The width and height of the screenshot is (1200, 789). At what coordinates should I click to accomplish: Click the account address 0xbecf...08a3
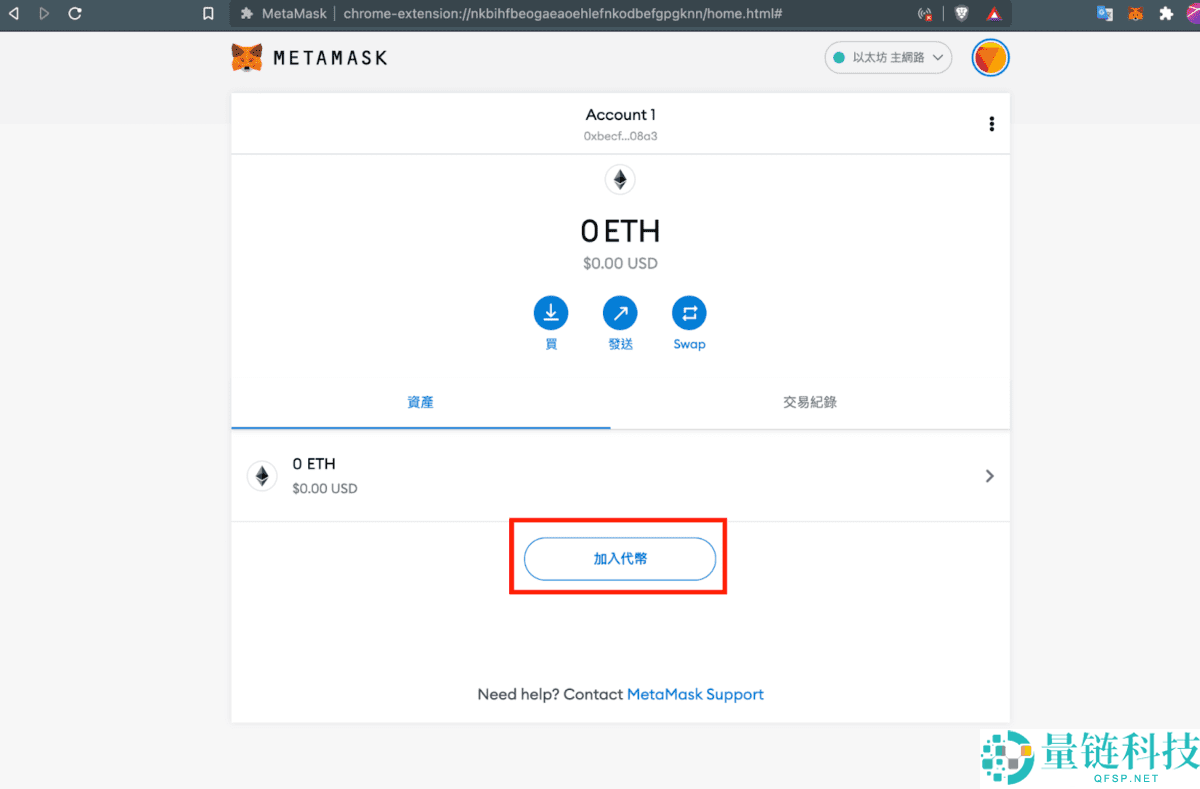(x=620, y=136)
